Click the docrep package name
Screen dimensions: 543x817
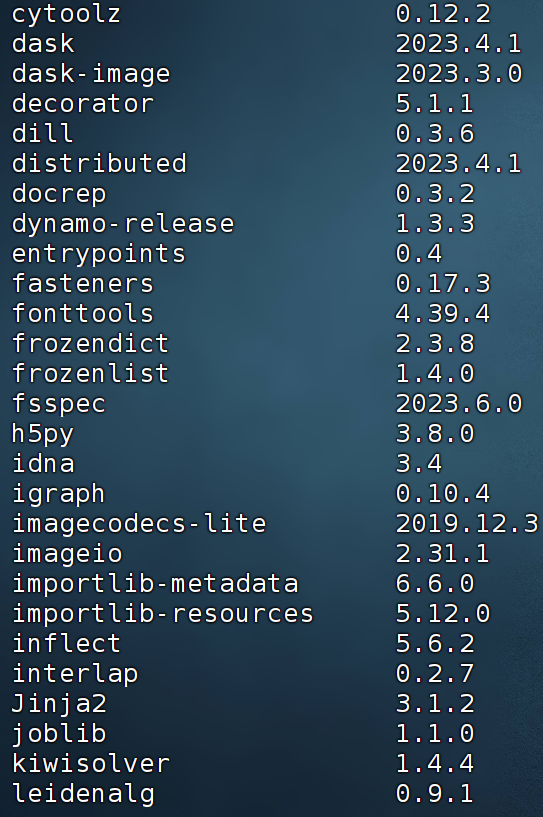(59, 194)
